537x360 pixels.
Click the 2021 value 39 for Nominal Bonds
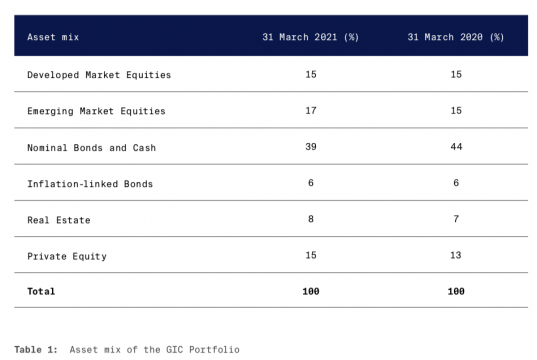(x=311, y=147)
